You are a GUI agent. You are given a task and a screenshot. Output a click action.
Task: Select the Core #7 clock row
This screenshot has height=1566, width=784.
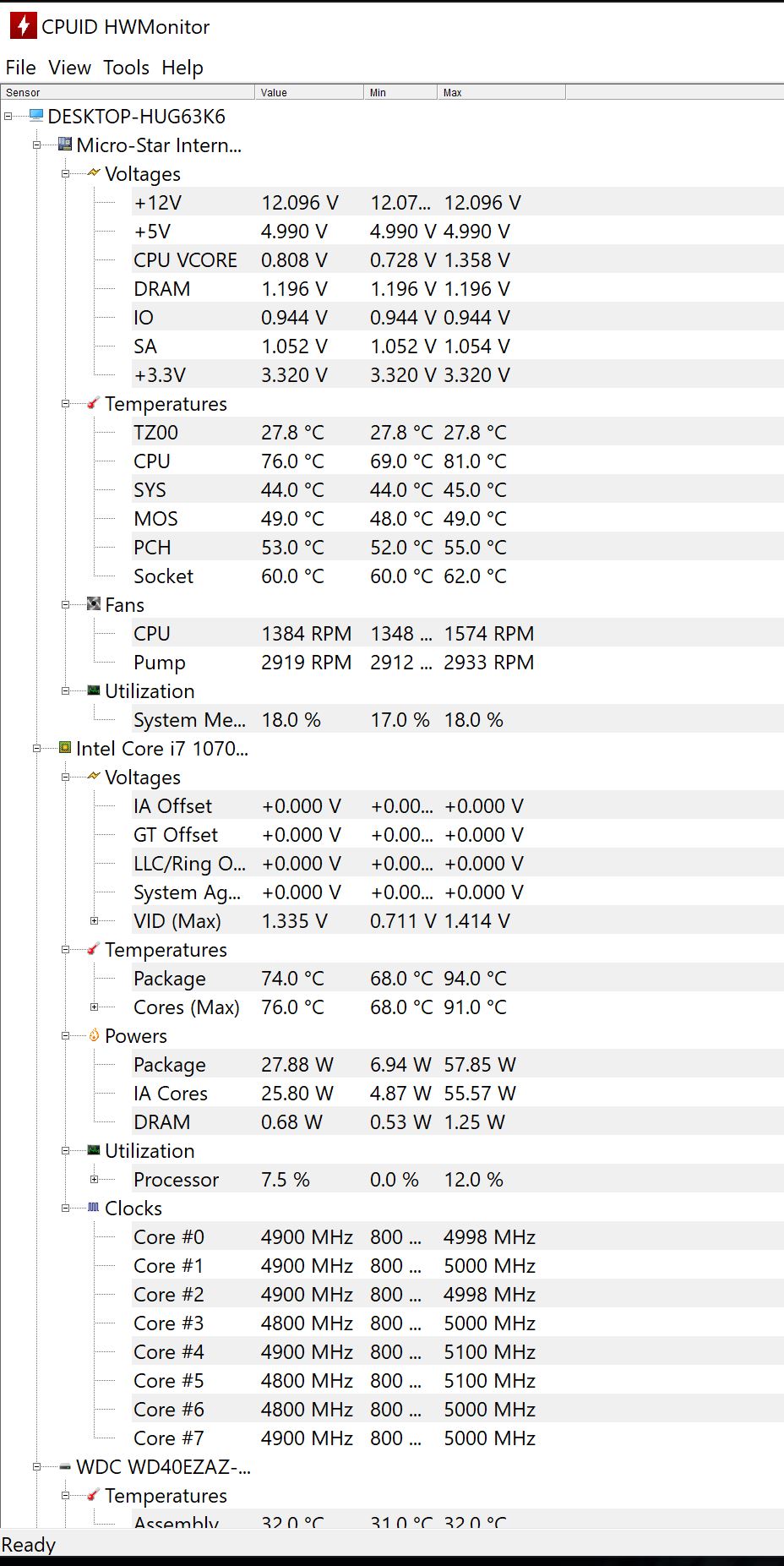click(x=457, y=1438)
